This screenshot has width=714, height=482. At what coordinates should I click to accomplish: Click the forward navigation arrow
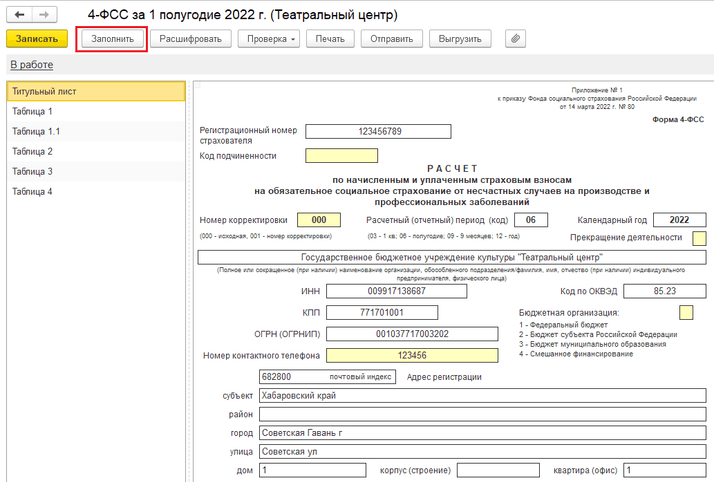click(45, 16)
